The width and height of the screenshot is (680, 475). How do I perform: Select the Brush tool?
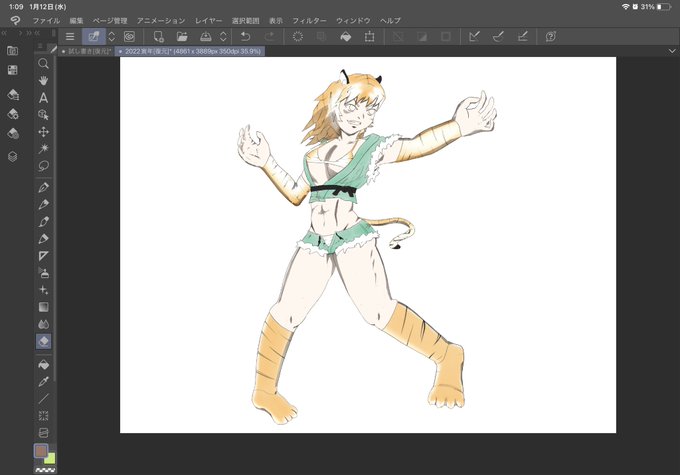click(43, 222)
